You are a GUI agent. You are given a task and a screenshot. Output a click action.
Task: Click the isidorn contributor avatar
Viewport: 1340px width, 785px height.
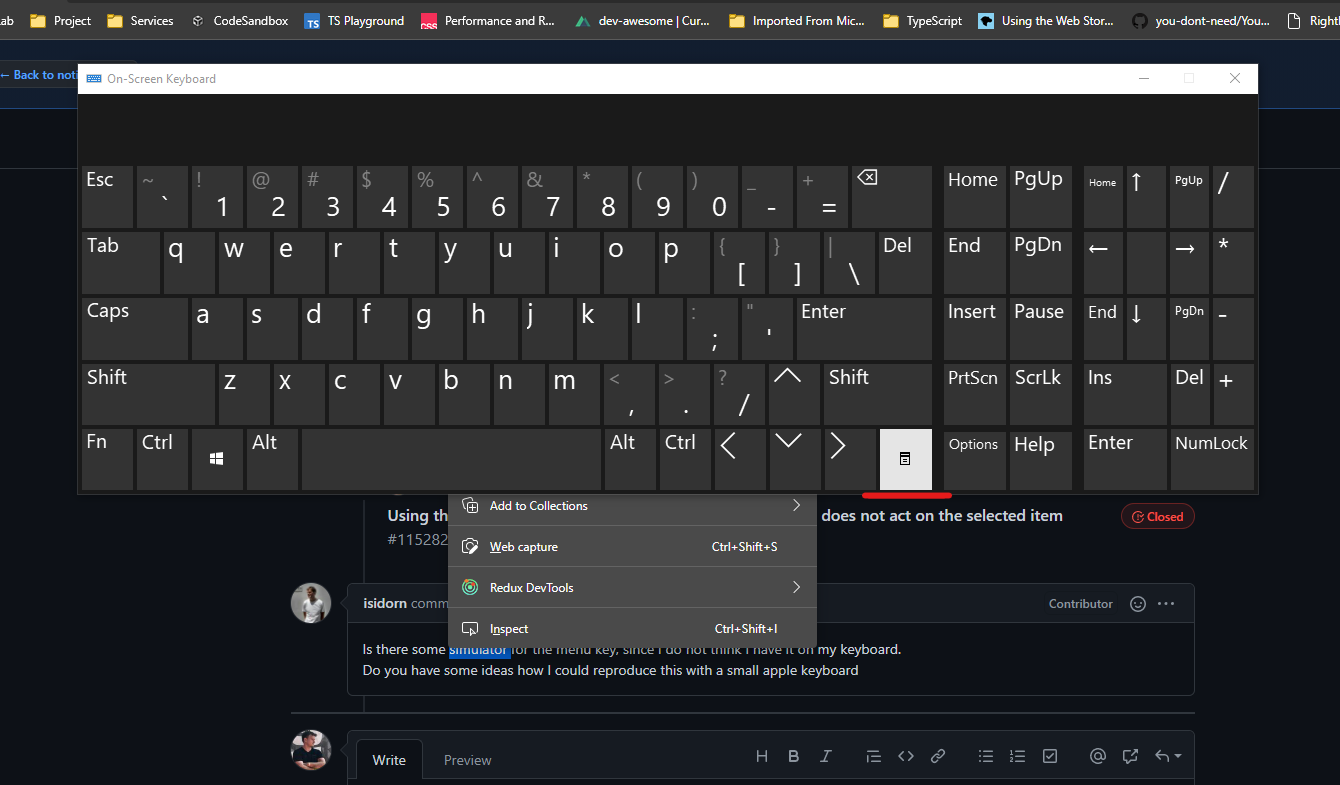(311, 602)
